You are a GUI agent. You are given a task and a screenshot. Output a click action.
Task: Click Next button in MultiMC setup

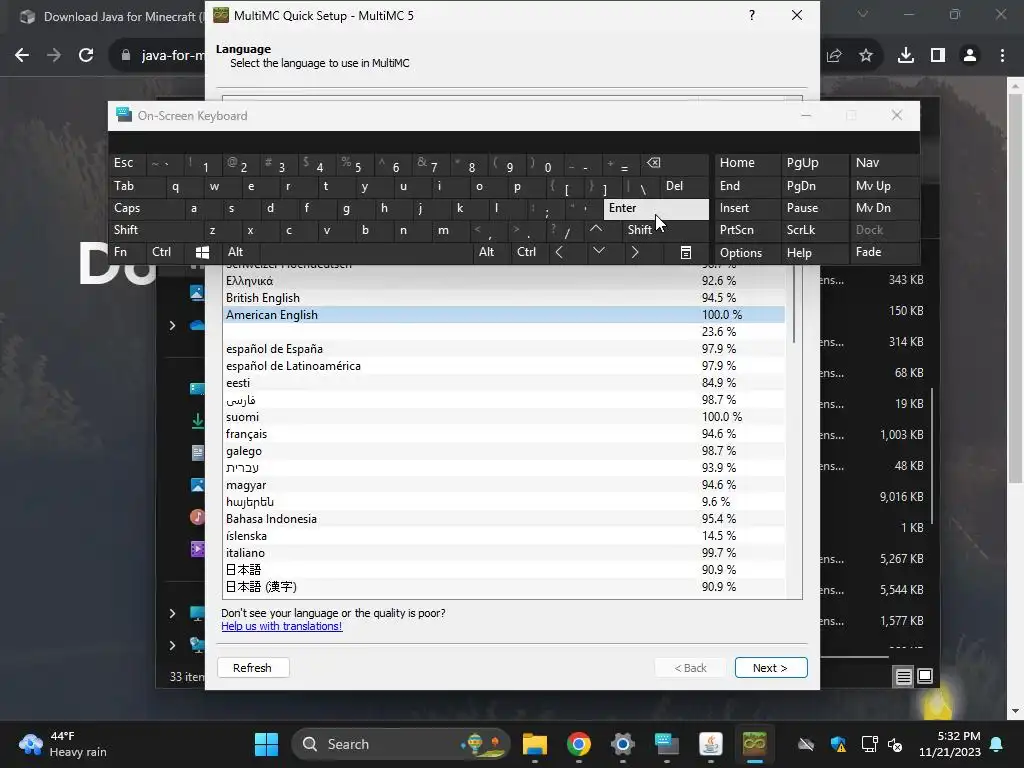coord(771,667)
